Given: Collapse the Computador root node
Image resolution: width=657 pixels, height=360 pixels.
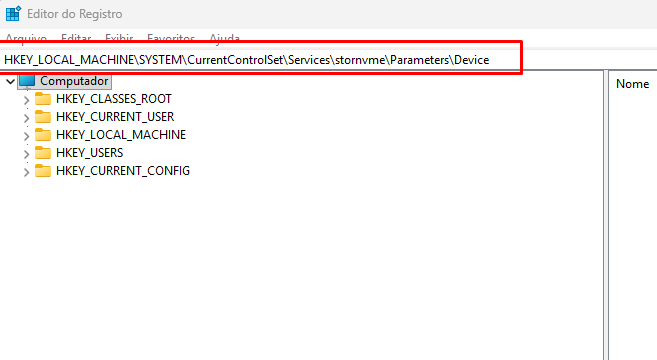Looking at the screenshot, I should click(x=10, y=81).
